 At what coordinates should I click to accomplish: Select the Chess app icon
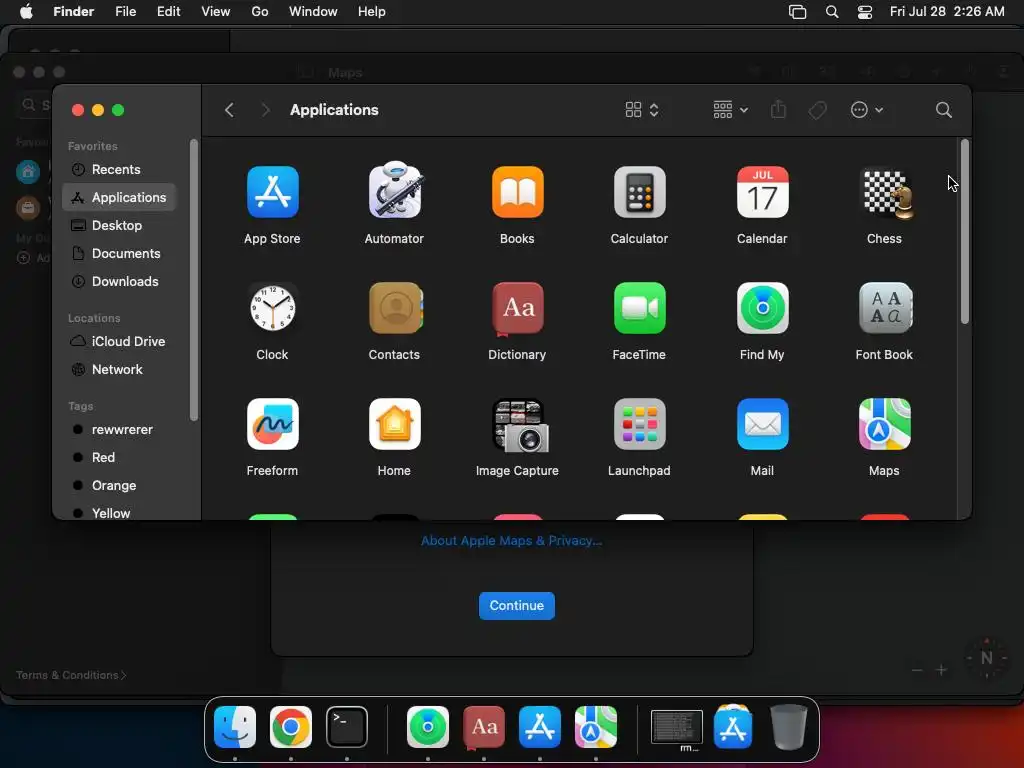click(x=885, y=192)
